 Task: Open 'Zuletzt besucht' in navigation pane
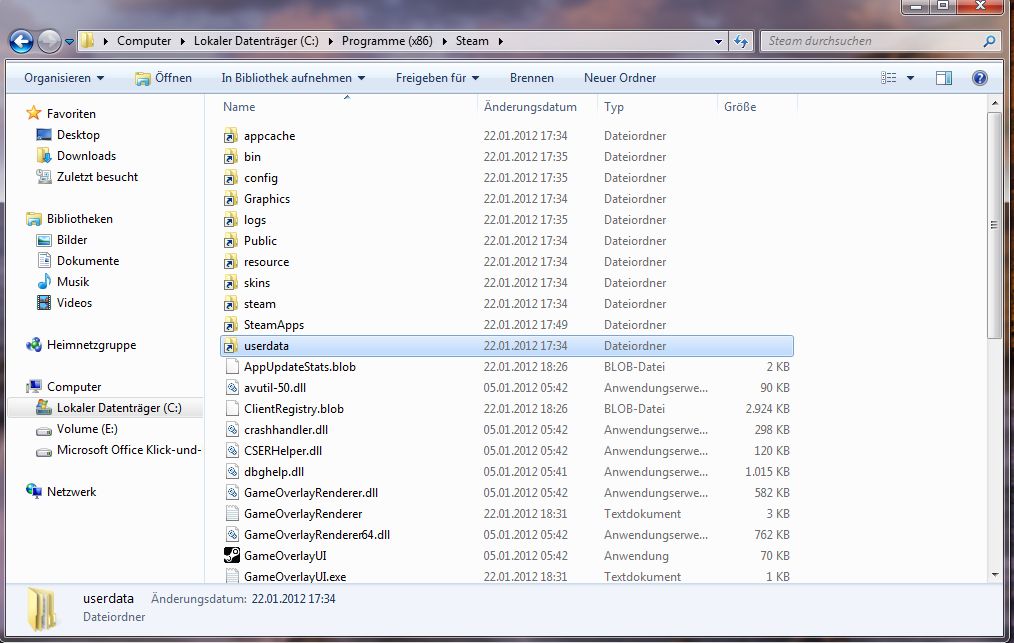click(97, 177)
